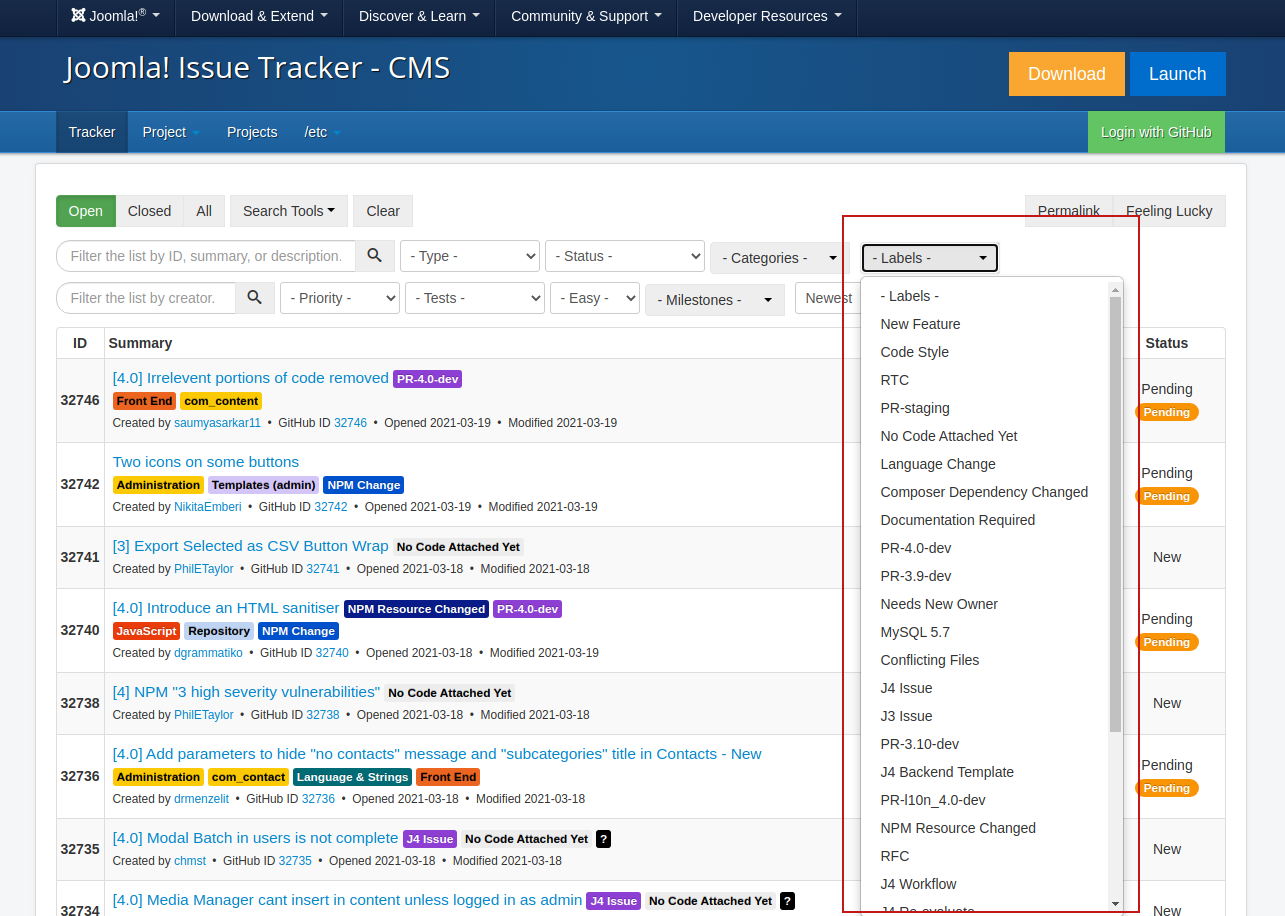The height and width of the screenshot is (916, 1285).
Task: Open issue Export Selected as CSV Button Wrap
Action: (251, 546)
